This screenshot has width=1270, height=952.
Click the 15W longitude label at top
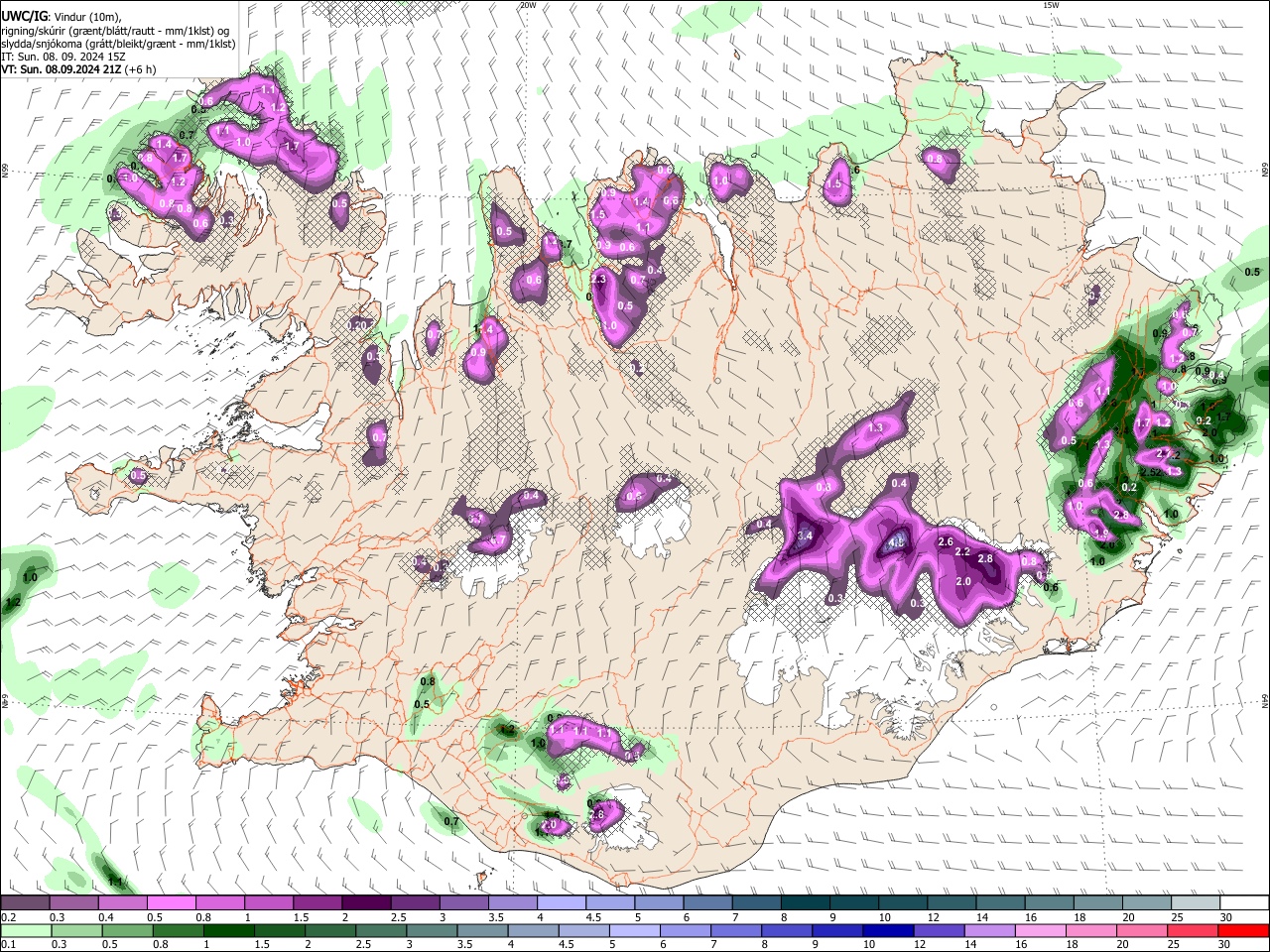click(x=1051, y=5)
